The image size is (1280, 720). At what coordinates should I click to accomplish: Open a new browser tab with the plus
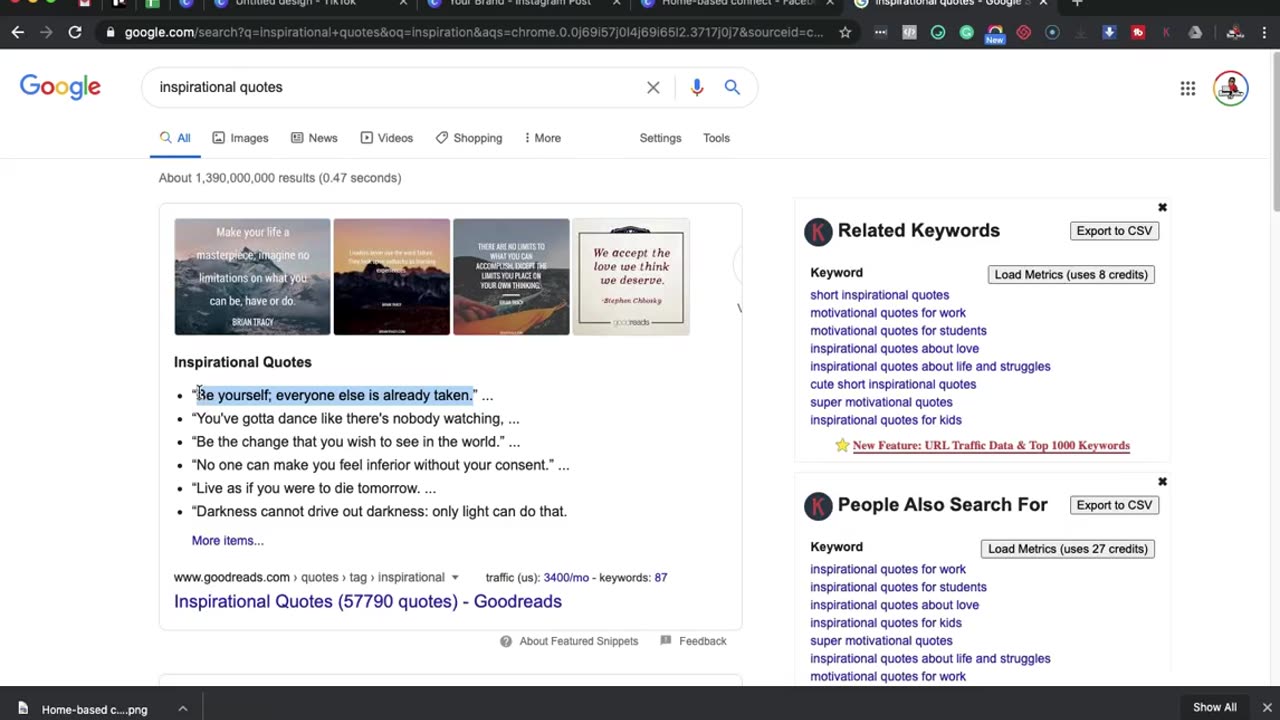point(1077,4)
